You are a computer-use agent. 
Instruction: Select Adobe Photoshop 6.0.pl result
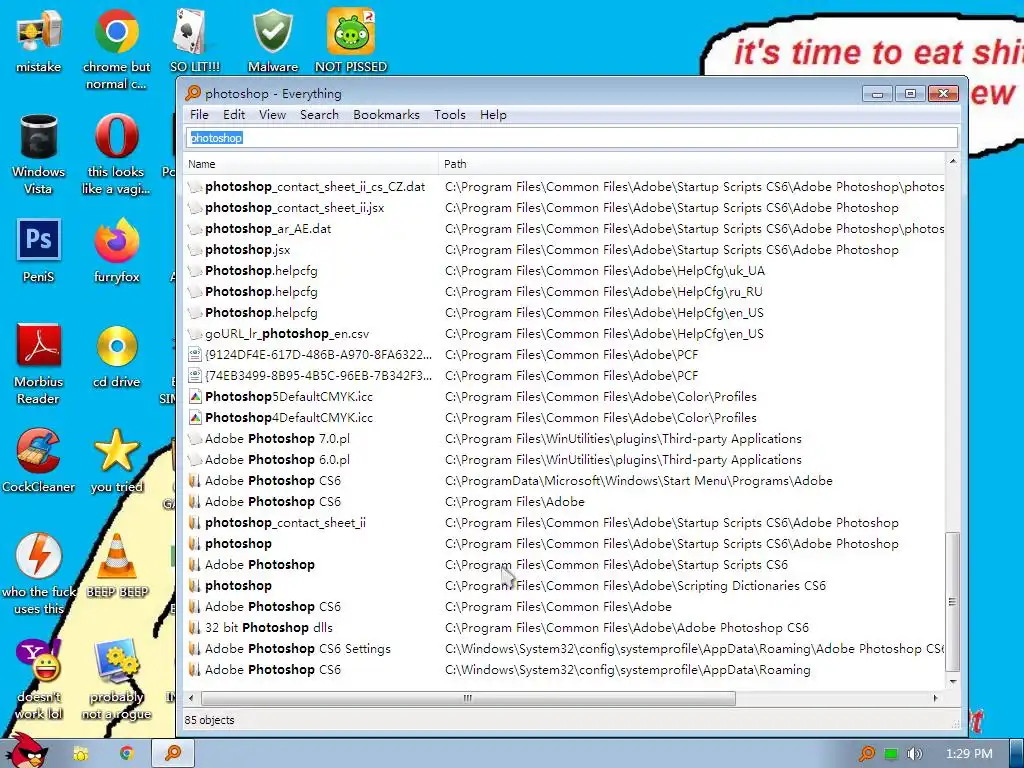[565, 460]
